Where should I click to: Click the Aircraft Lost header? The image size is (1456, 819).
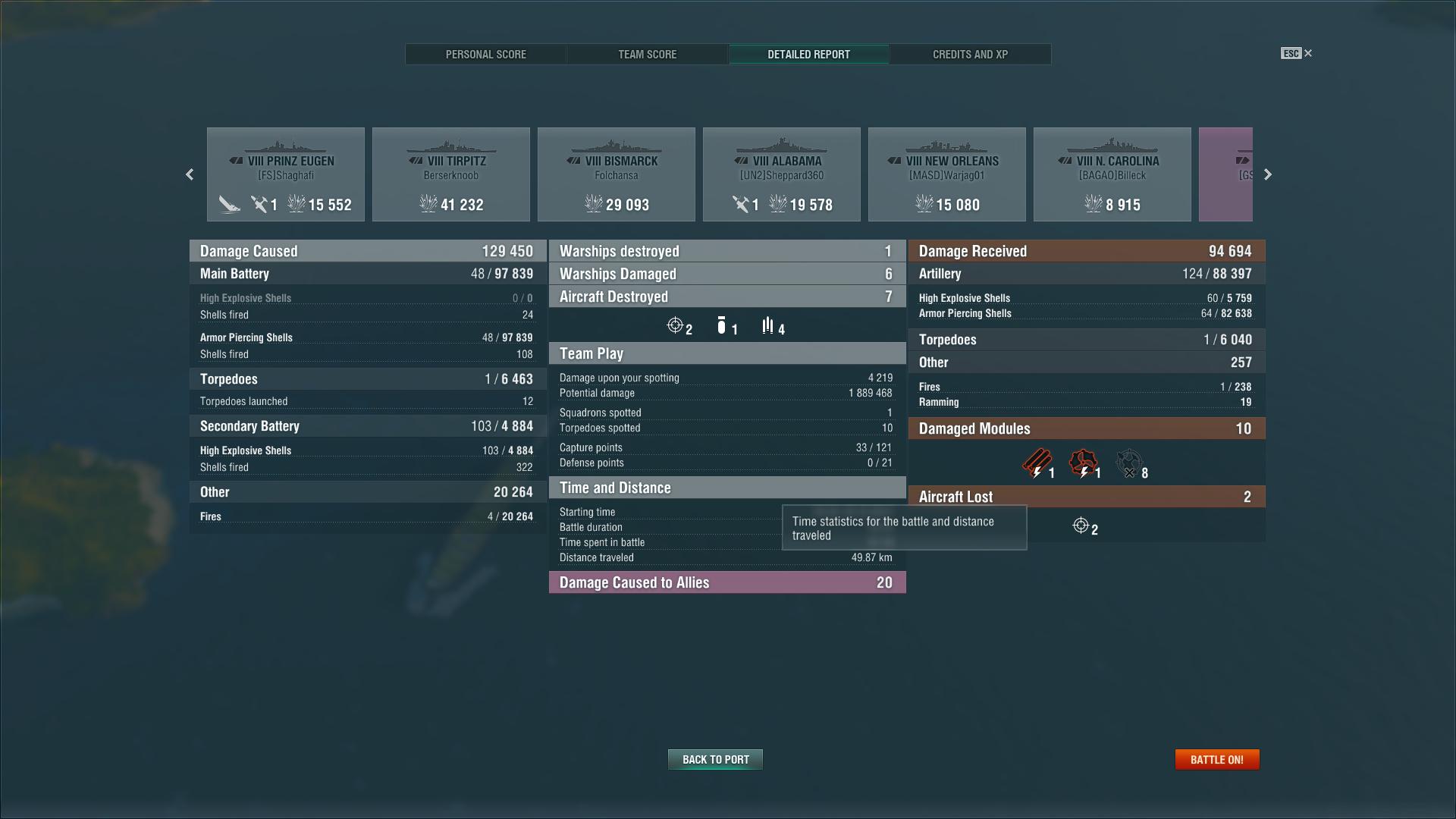[x=1087, y=497]
